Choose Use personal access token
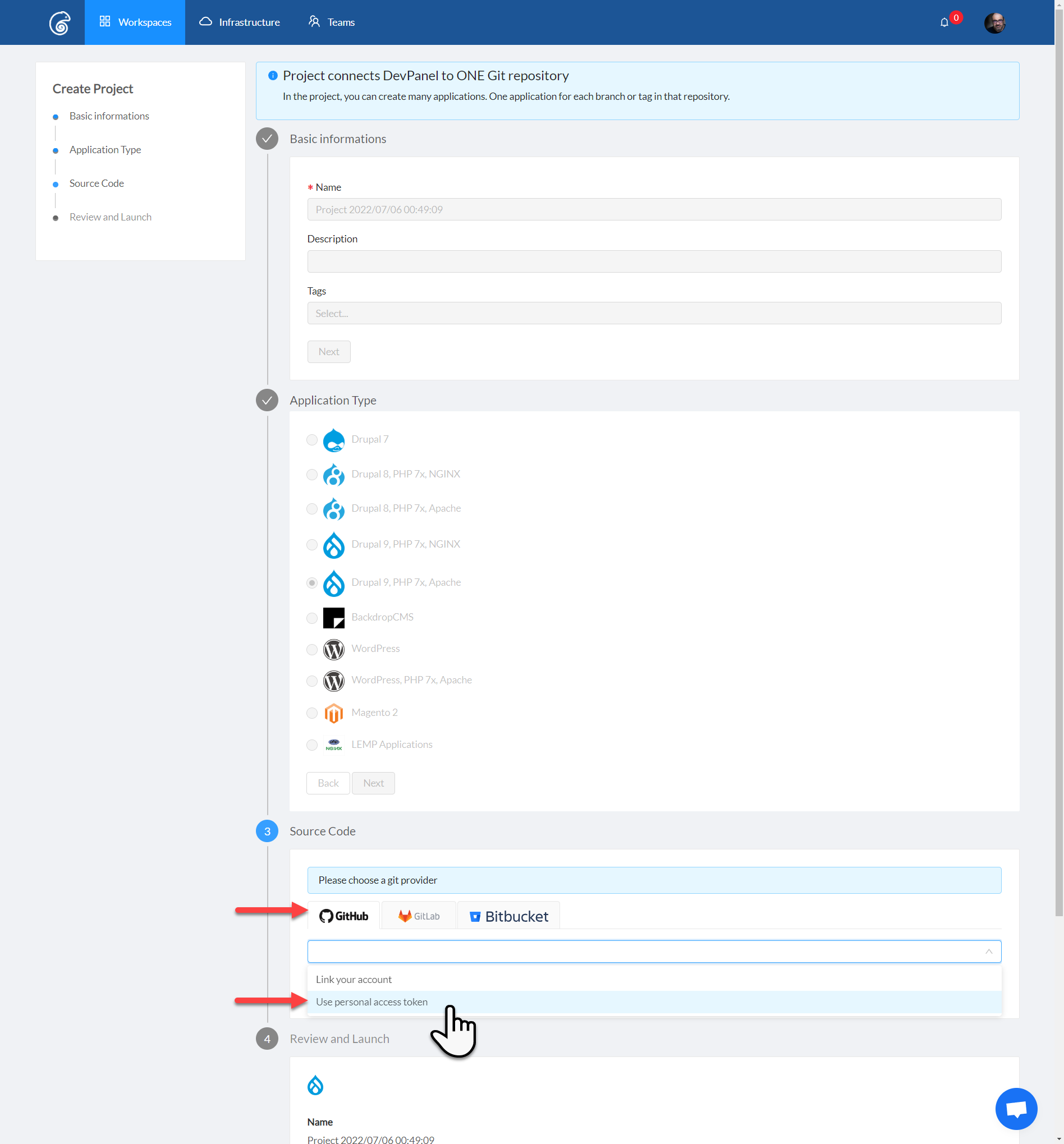This screenshot has width=1064, height=1144. [x=371, y=1001]
